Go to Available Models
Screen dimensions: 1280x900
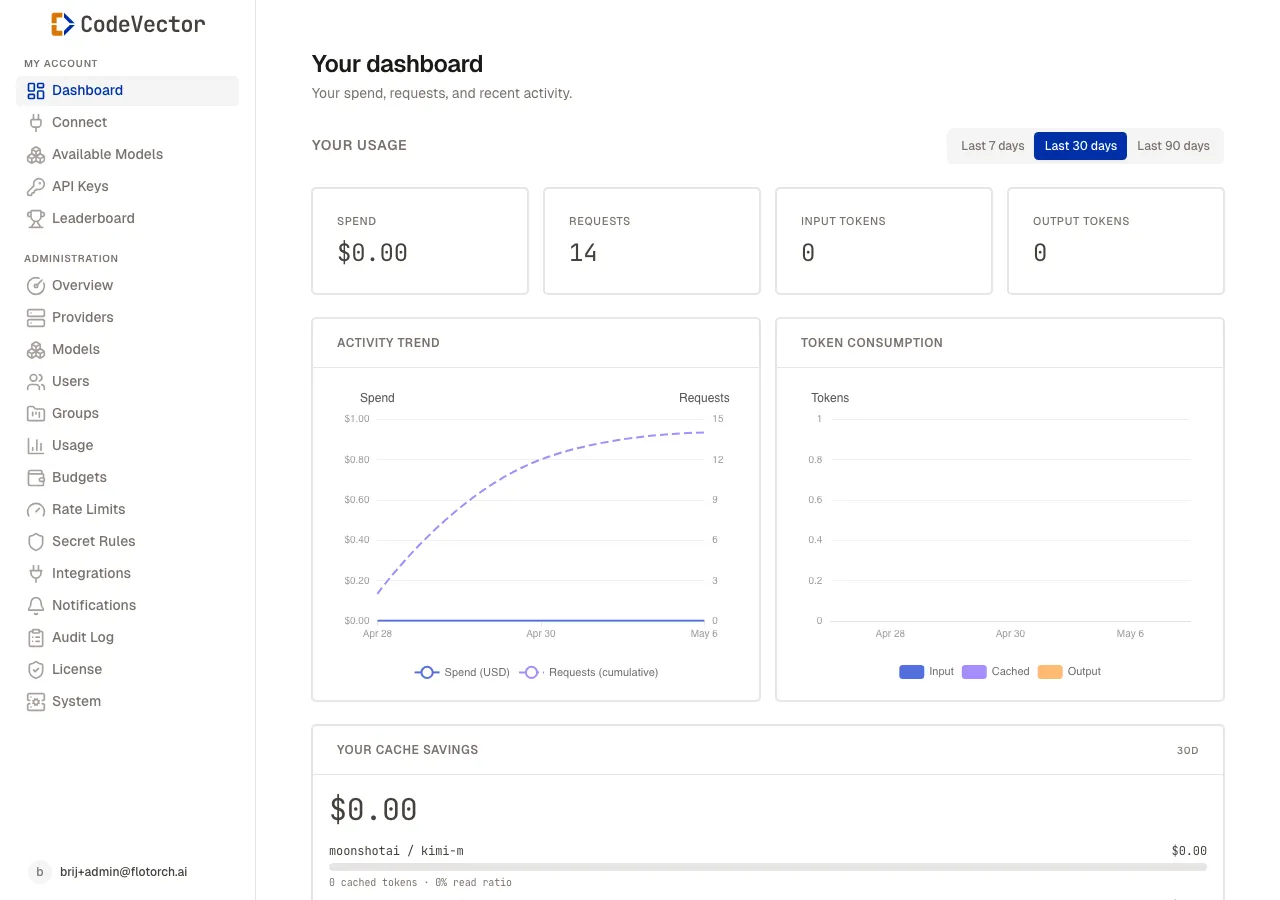click(x=127, y=155)
